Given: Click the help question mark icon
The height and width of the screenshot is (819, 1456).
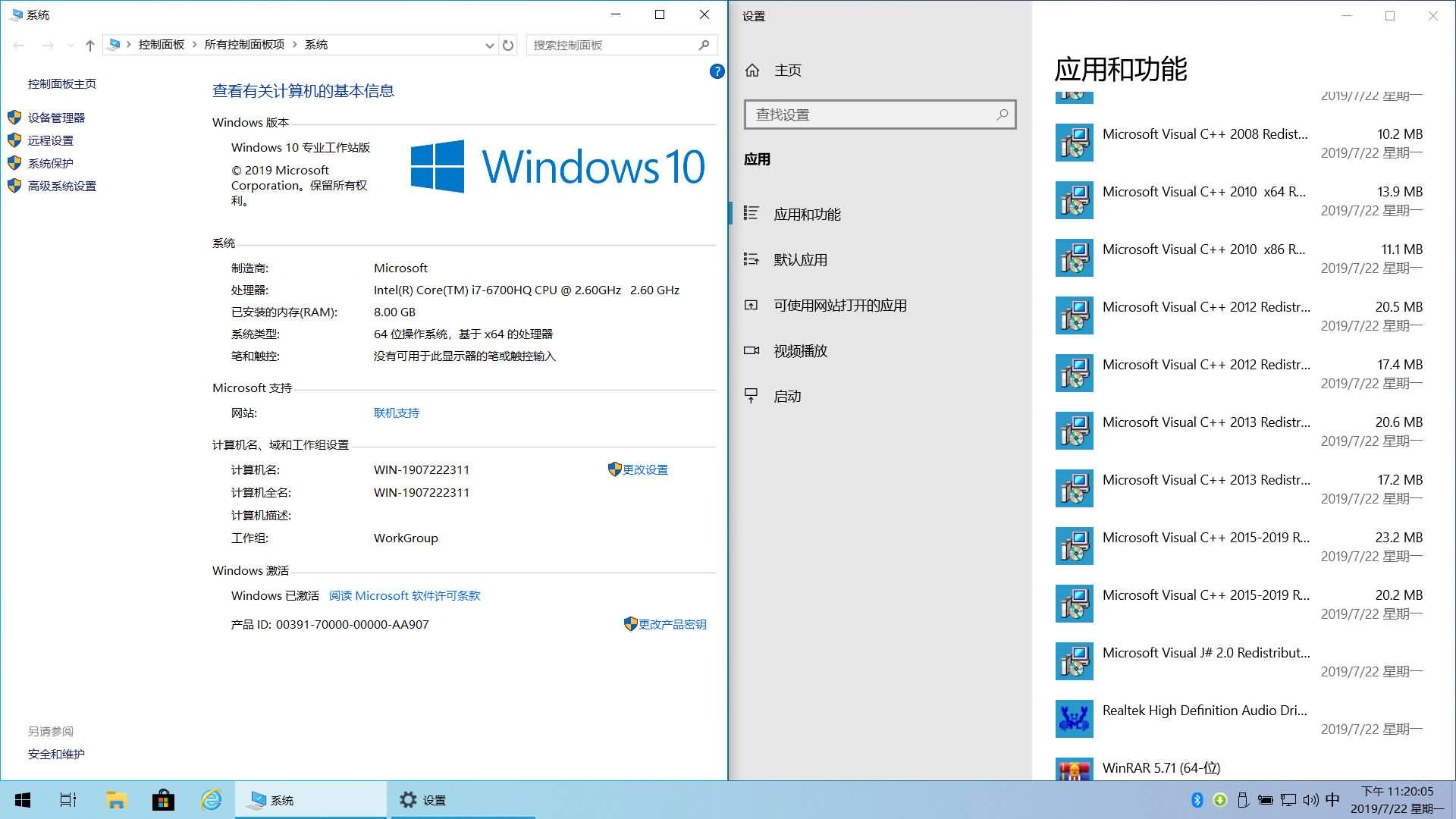Looking at the screenshot, I should pyautogui.click(x=717, y=71).
